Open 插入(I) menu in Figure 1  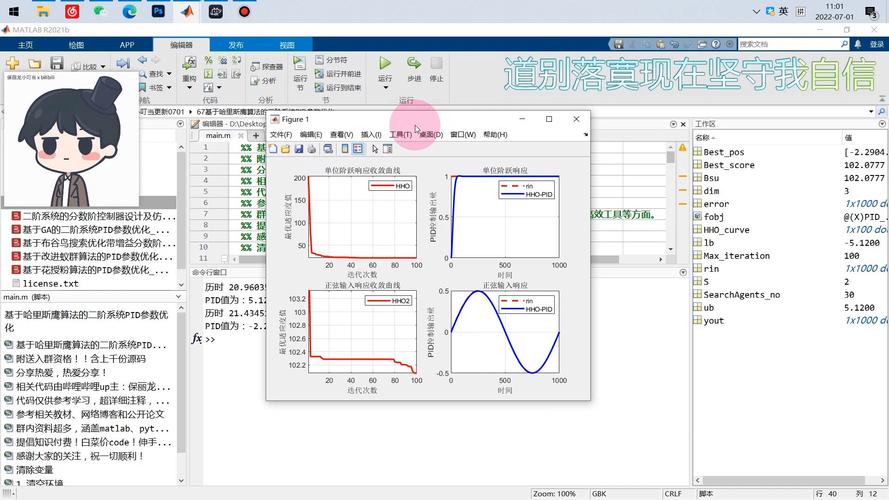click(371, 134)
